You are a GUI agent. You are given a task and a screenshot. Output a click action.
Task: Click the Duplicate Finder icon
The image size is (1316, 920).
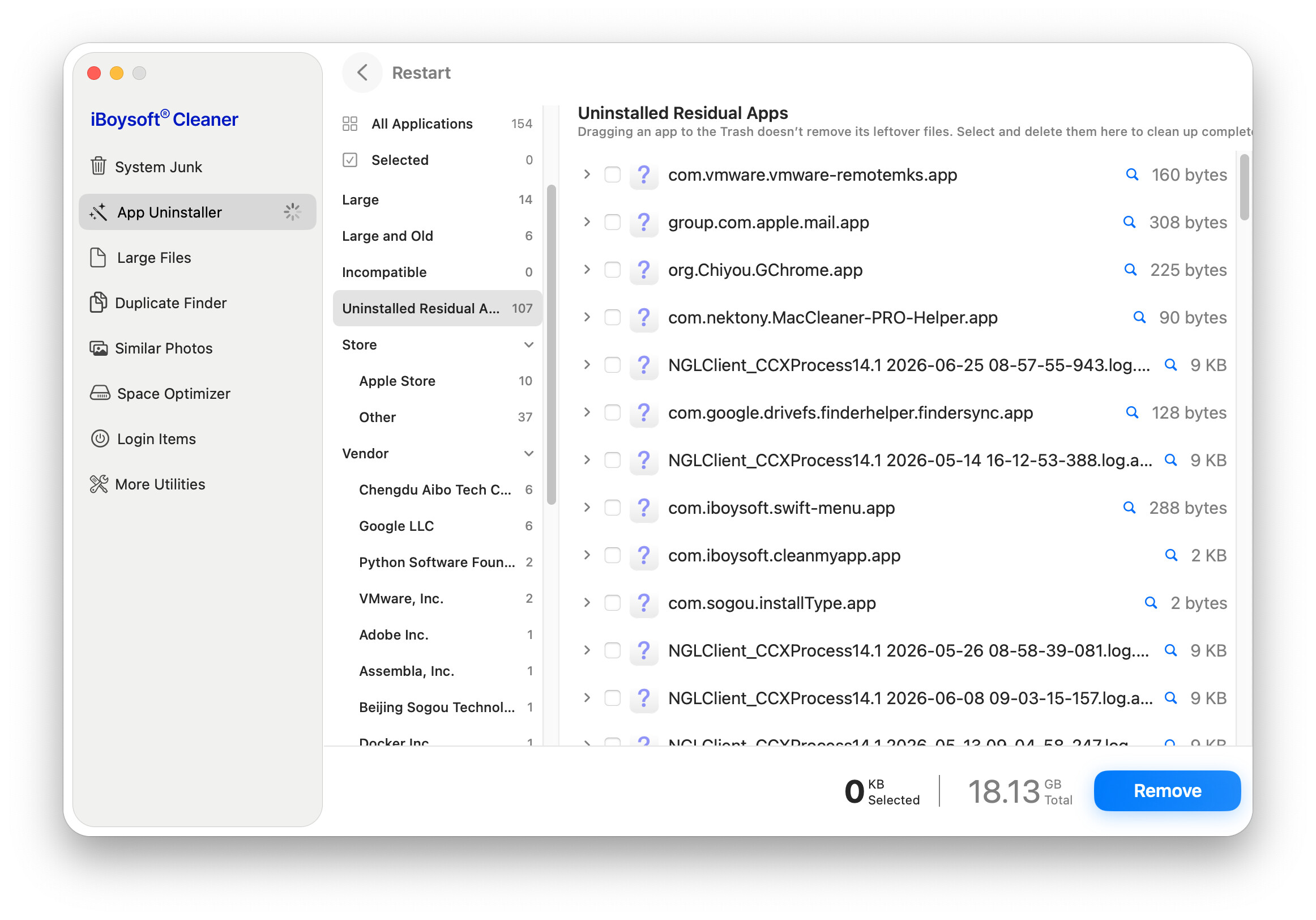pyautogui.click(x=98, y=303)
